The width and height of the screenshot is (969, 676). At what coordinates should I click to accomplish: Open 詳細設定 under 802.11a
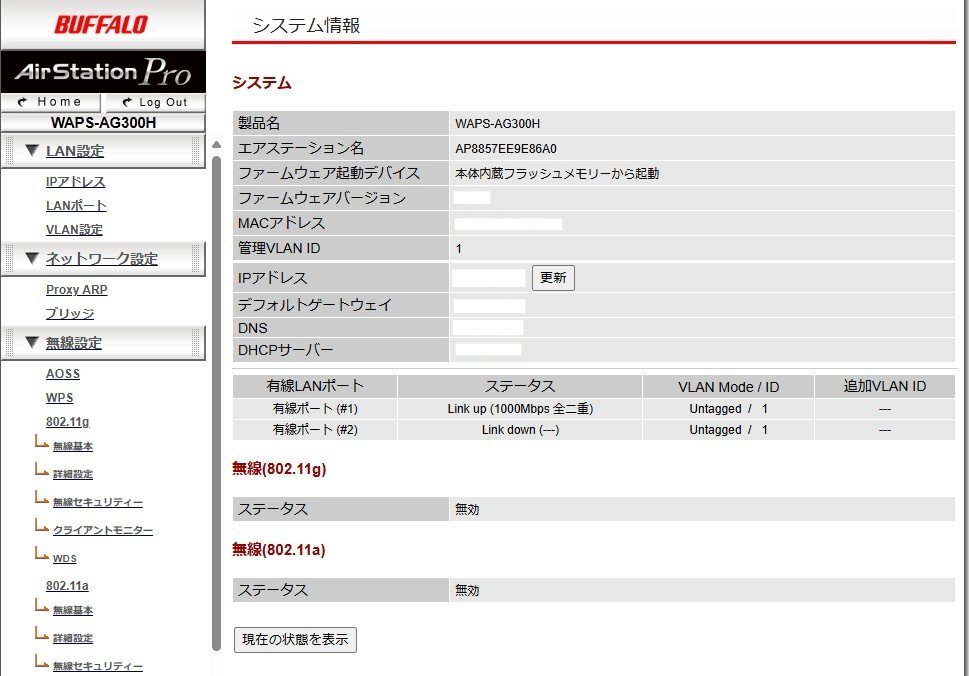point(73,638)
